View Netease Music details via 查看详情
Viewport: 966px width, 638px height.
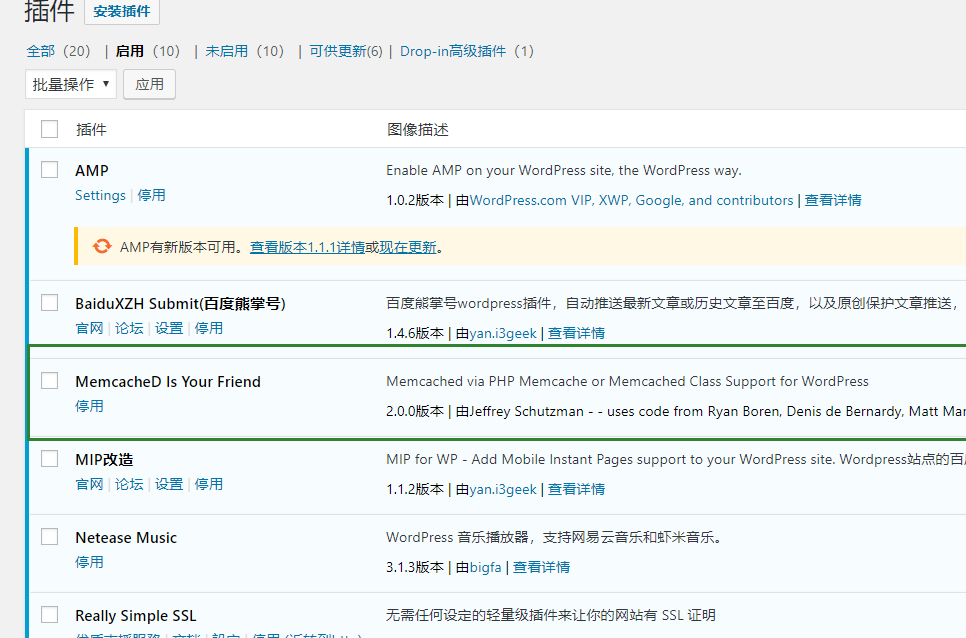542,567
